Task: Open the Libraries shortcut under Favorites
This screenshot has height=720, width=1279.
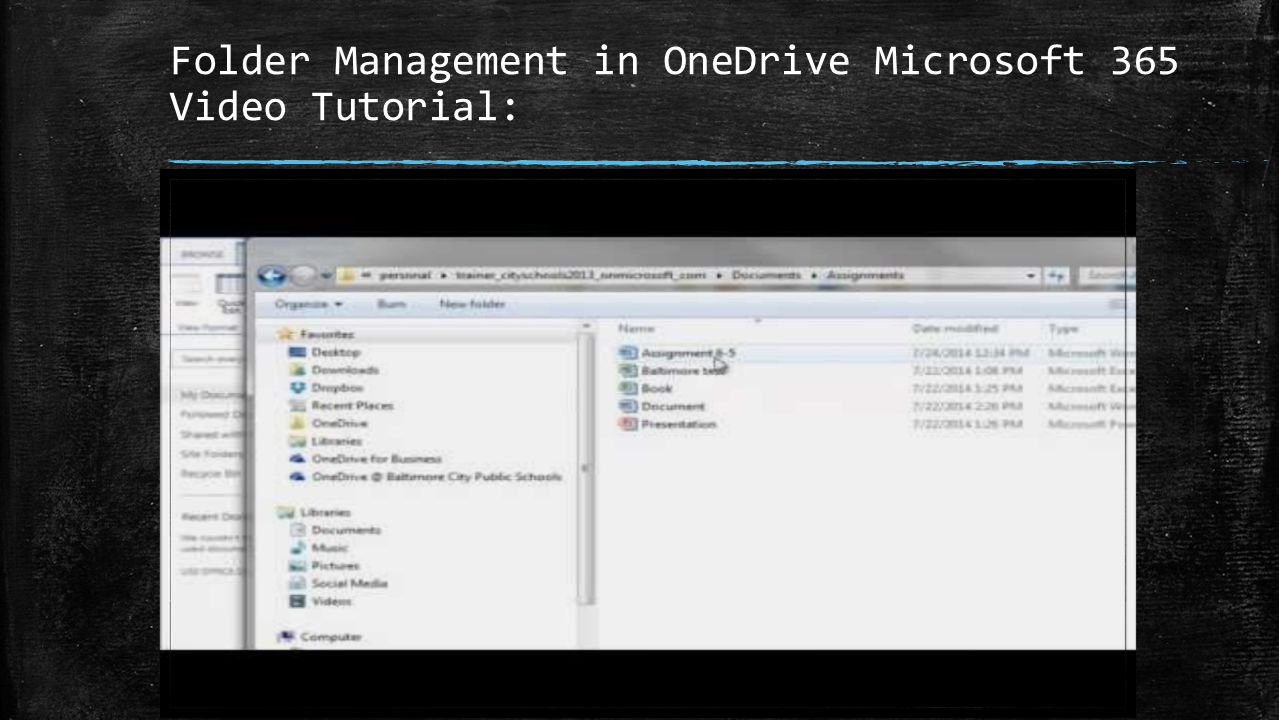Action: click(336, 441)
